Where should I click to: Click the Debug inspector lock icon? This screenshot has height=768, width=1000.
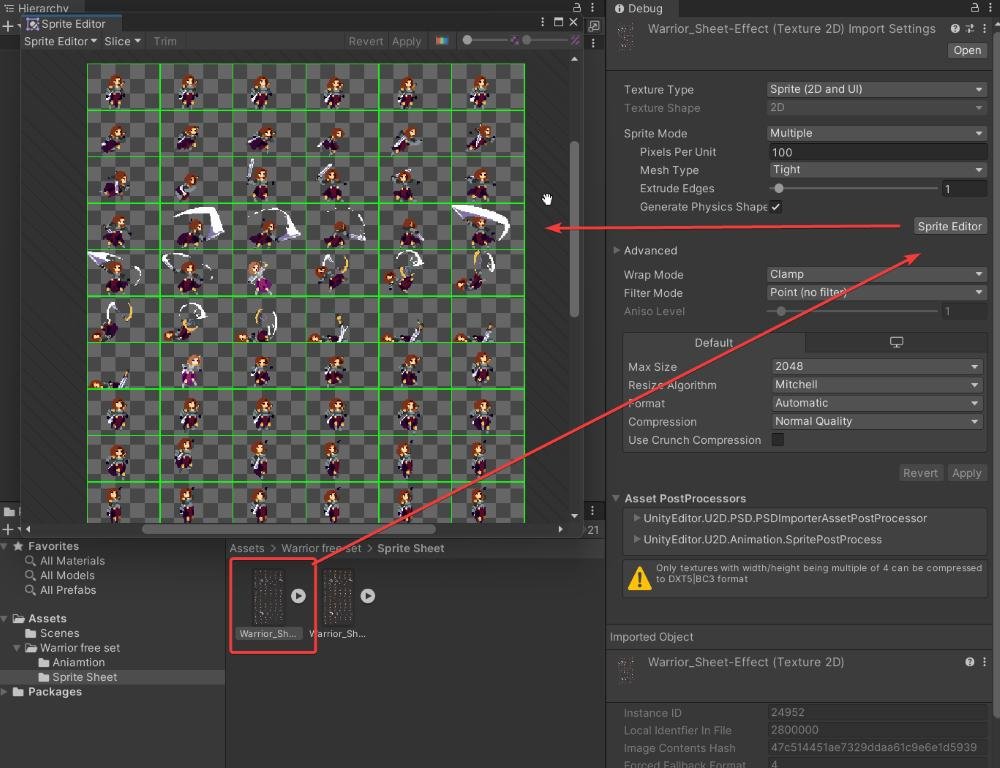pos(974,8)
